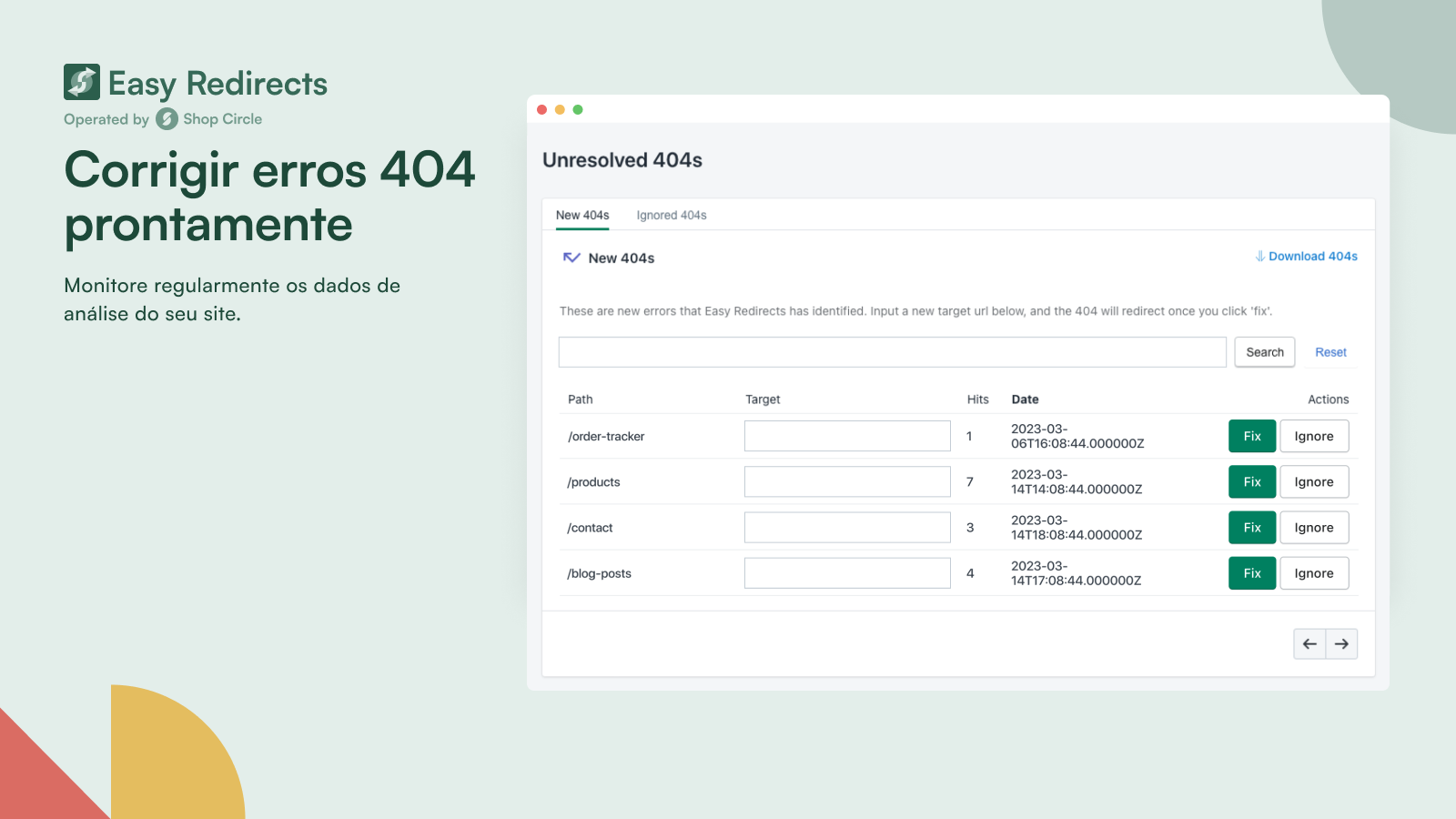Click the /blog-posts path text

click(599, 573)
